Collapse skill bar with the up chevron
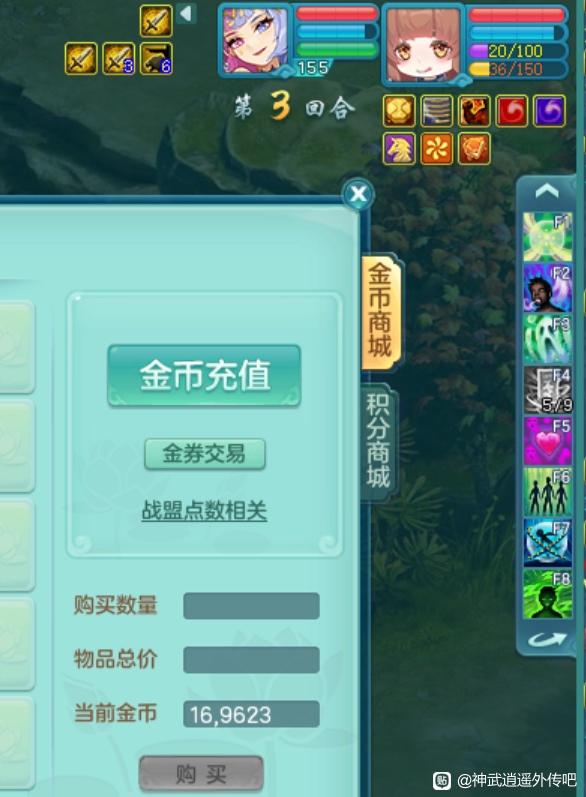 click(547, 192)
